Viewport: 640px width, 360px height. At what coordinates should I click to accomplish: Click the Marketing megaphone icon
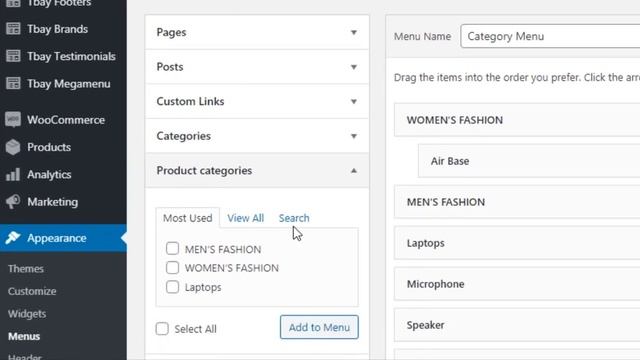tap(13, 202)
